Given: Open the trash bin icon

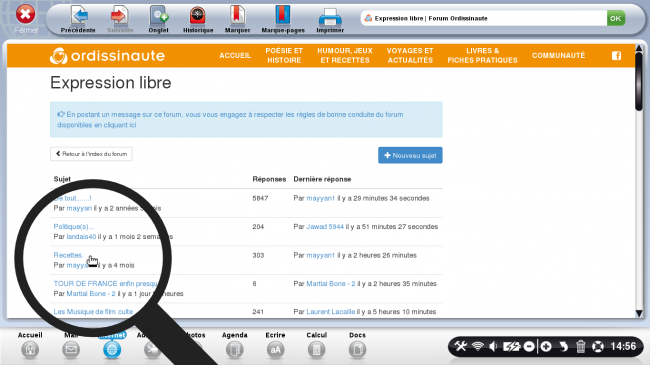Looking at the screenshot, I should click(580, 346).
